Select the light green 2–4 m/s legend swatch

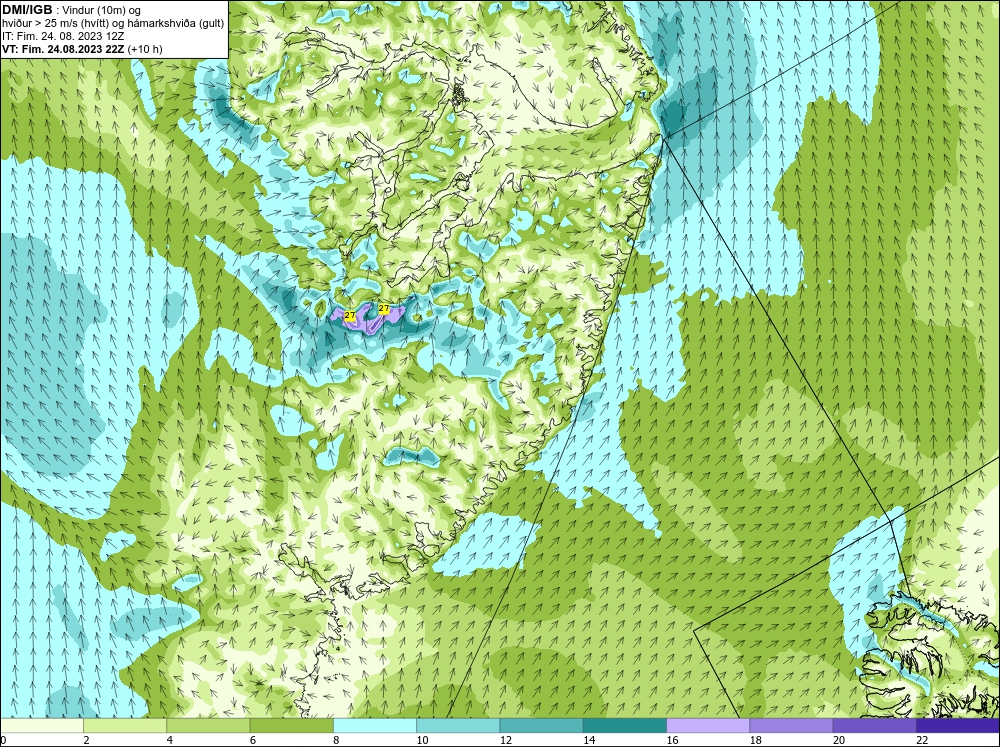pyautogui.click(x=125, y=726)
